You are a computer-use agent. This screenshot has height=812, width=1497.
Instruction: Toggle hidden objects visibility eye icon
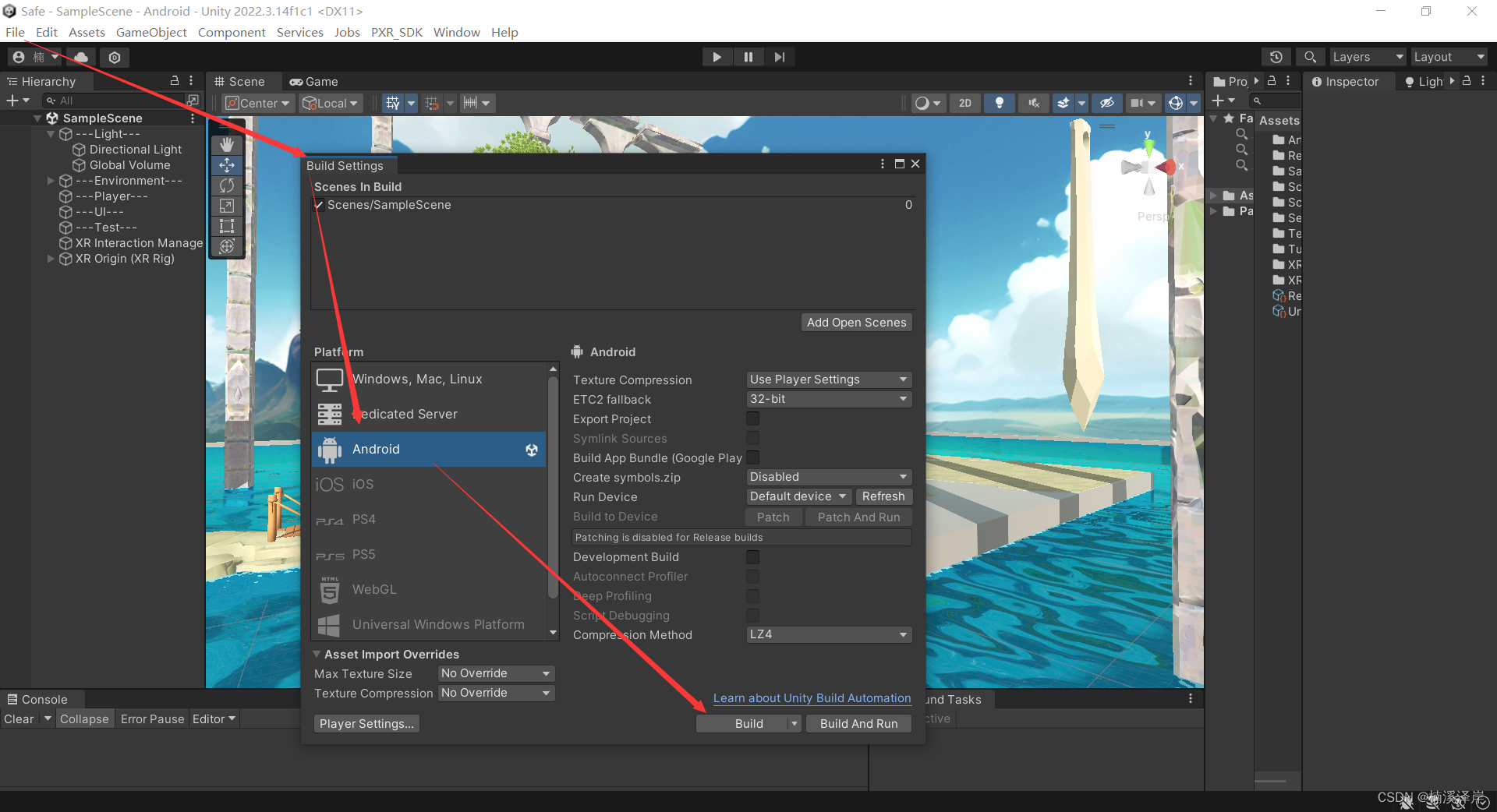click(x=1107, y=103)
